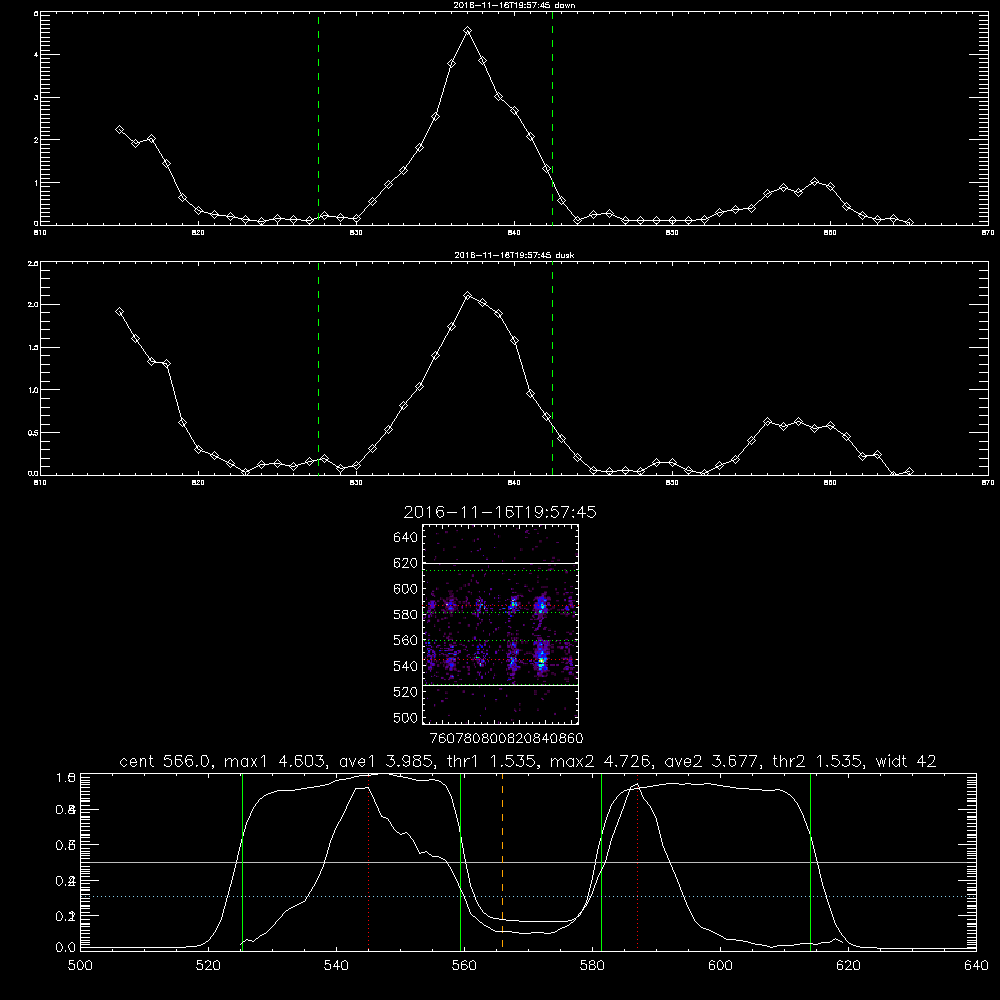Select the 'widt 42' value text
This screenshot has width=1000, height=1000.
[x=906, y=761]
